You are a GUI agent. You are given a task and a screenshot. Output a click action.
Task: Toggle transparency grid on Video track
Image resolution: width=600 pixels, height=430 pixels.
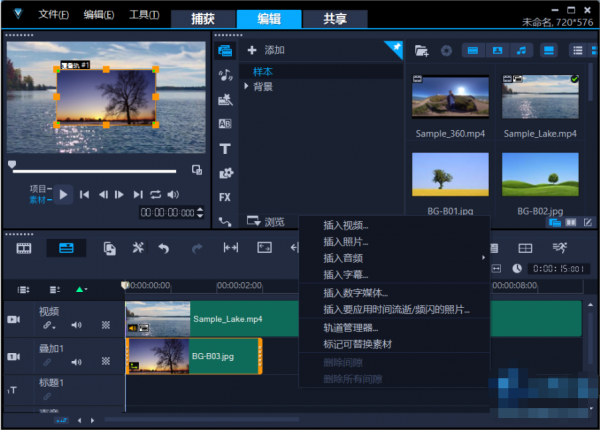(106, 325)
